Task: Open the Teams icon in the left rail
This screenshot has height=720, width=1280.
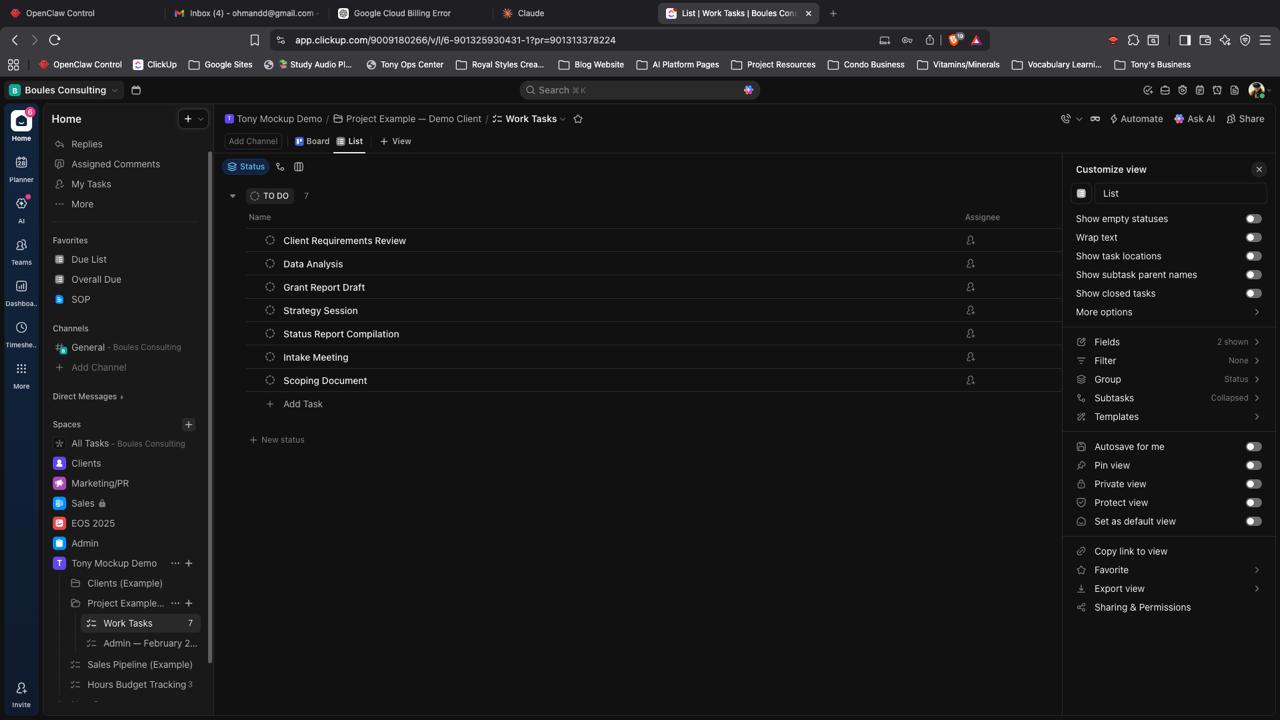Action: [21, 250]
